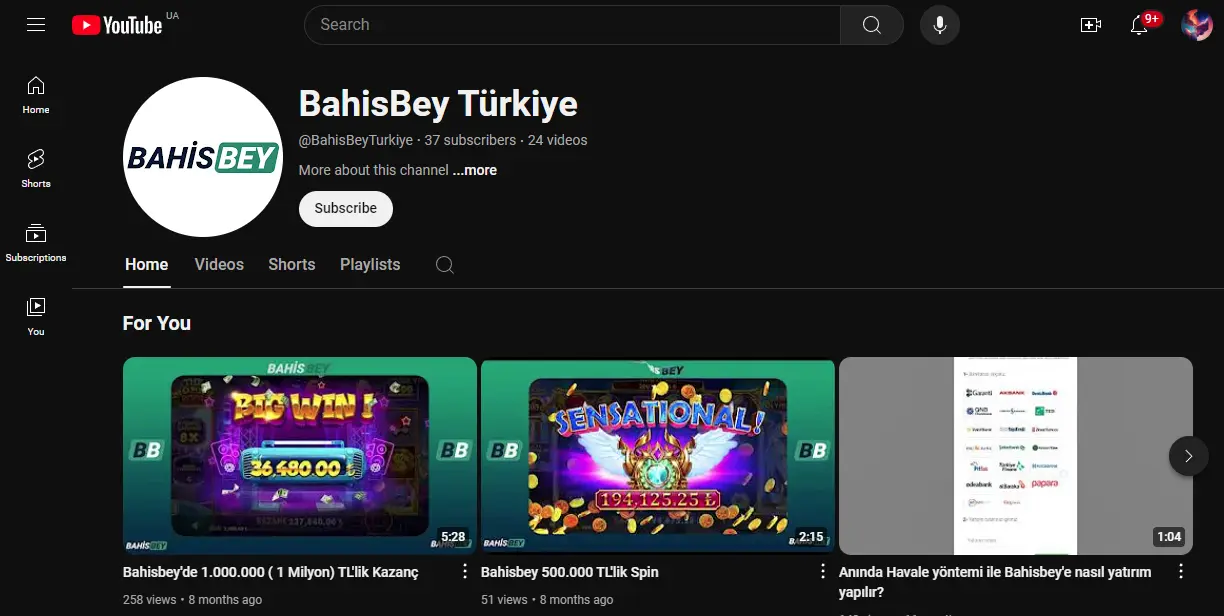This screenshot has width=1224, height=616.
Task: Click the search magnifier button
Action: click(x=871, y=25)
